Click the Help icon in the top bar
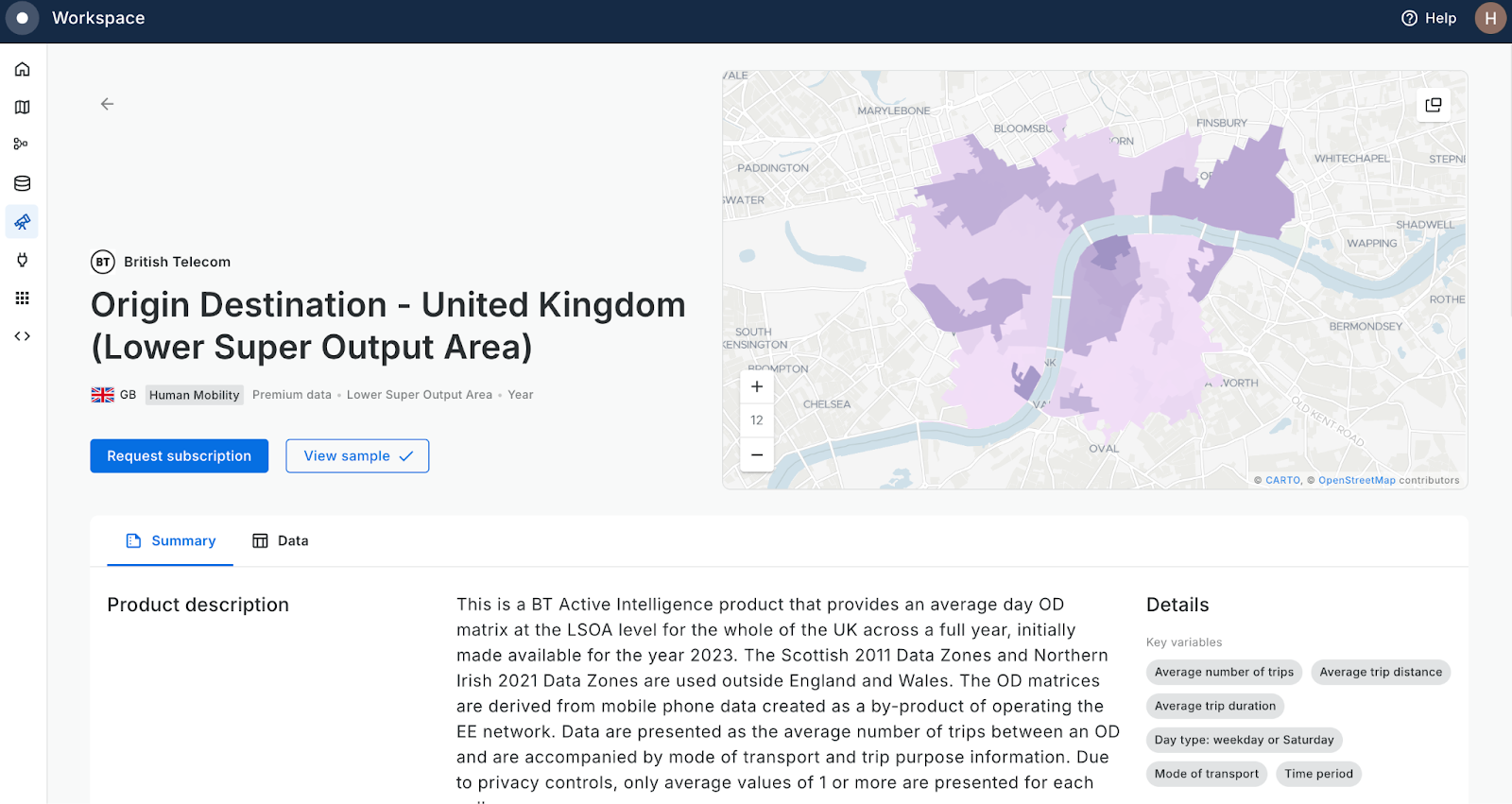 (x=1407, y=18)
